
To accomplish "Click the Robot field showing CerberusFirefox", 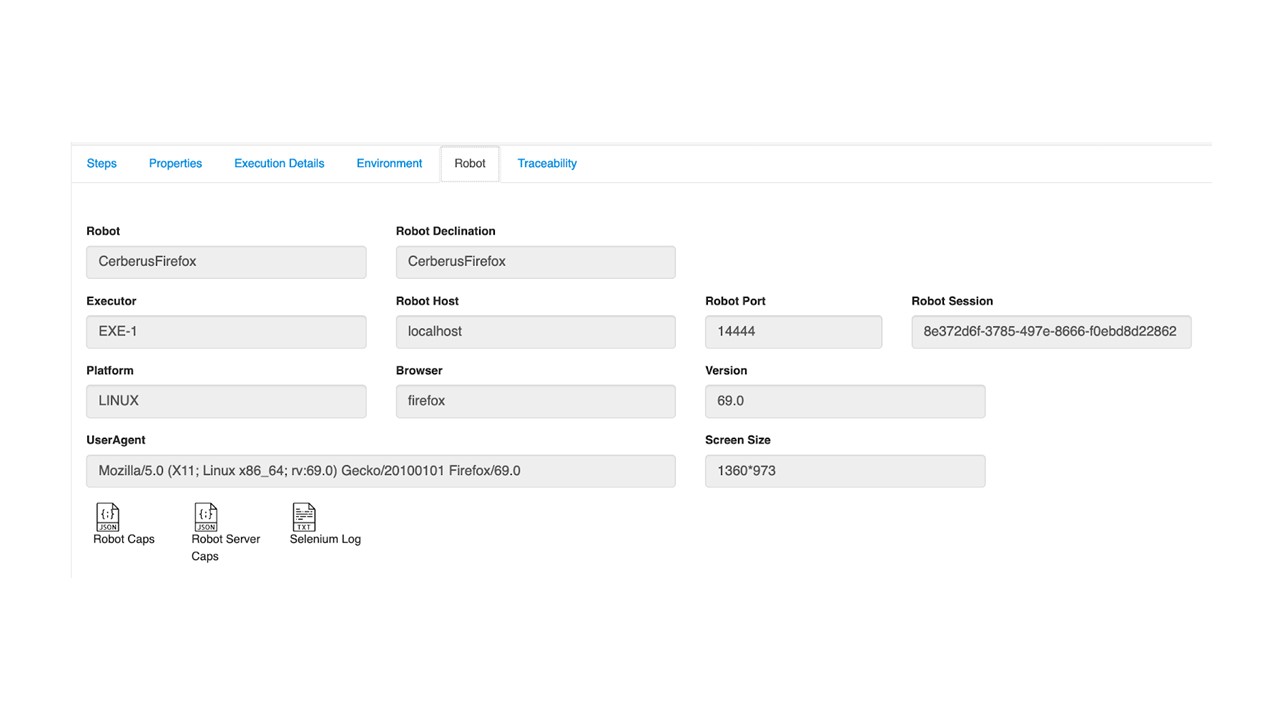I will click(x=226, y=262).
